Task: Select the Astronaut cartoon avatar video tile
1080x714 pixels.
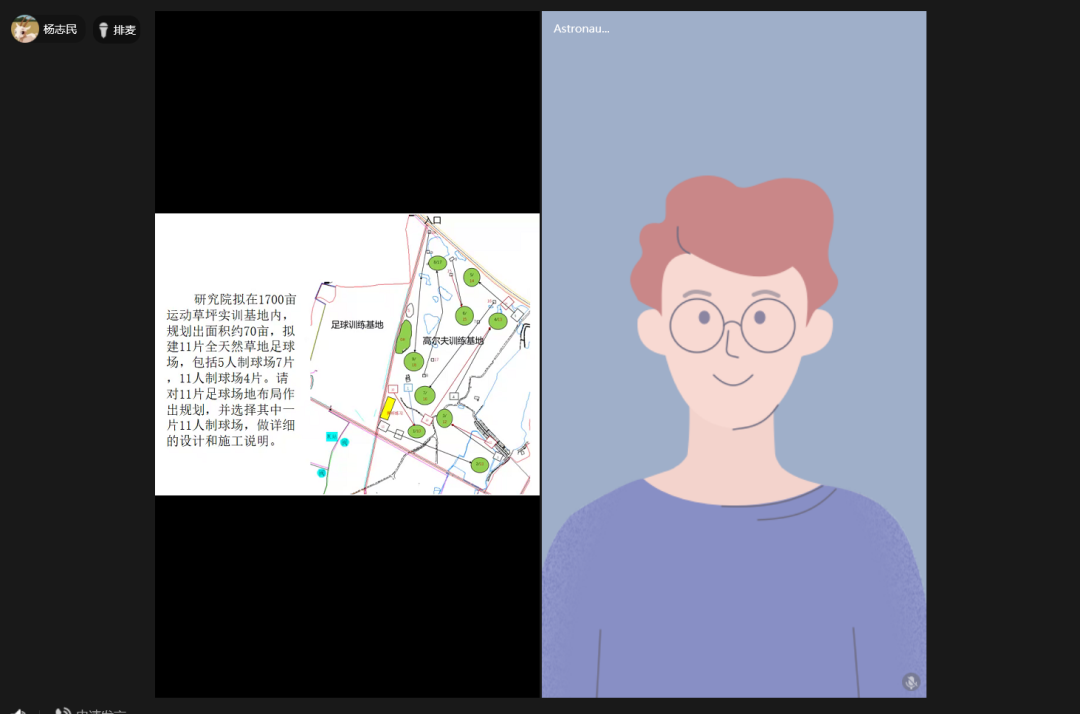Action: 733,400
